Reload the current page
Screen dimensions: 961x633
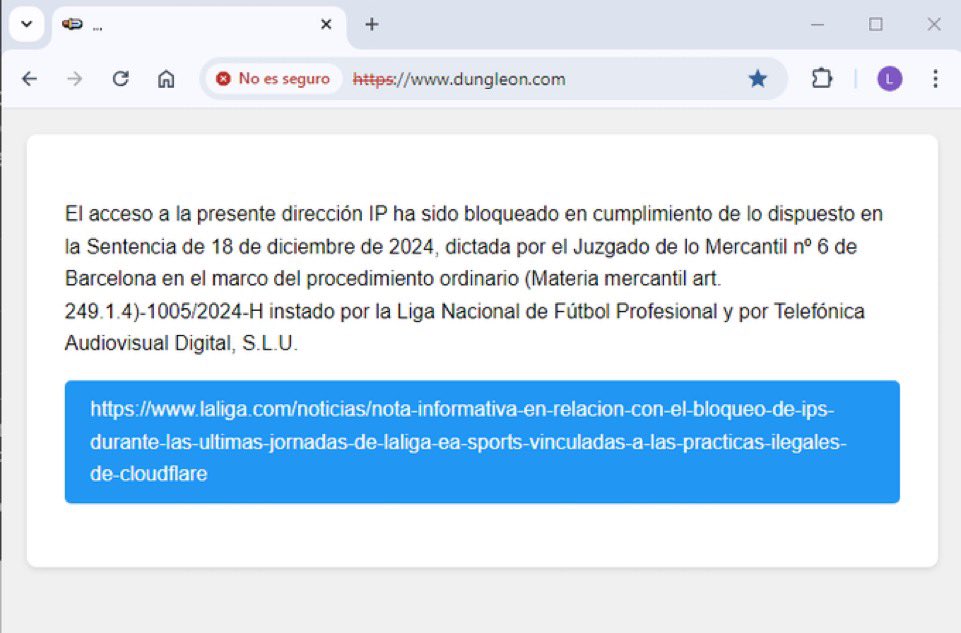121,79
